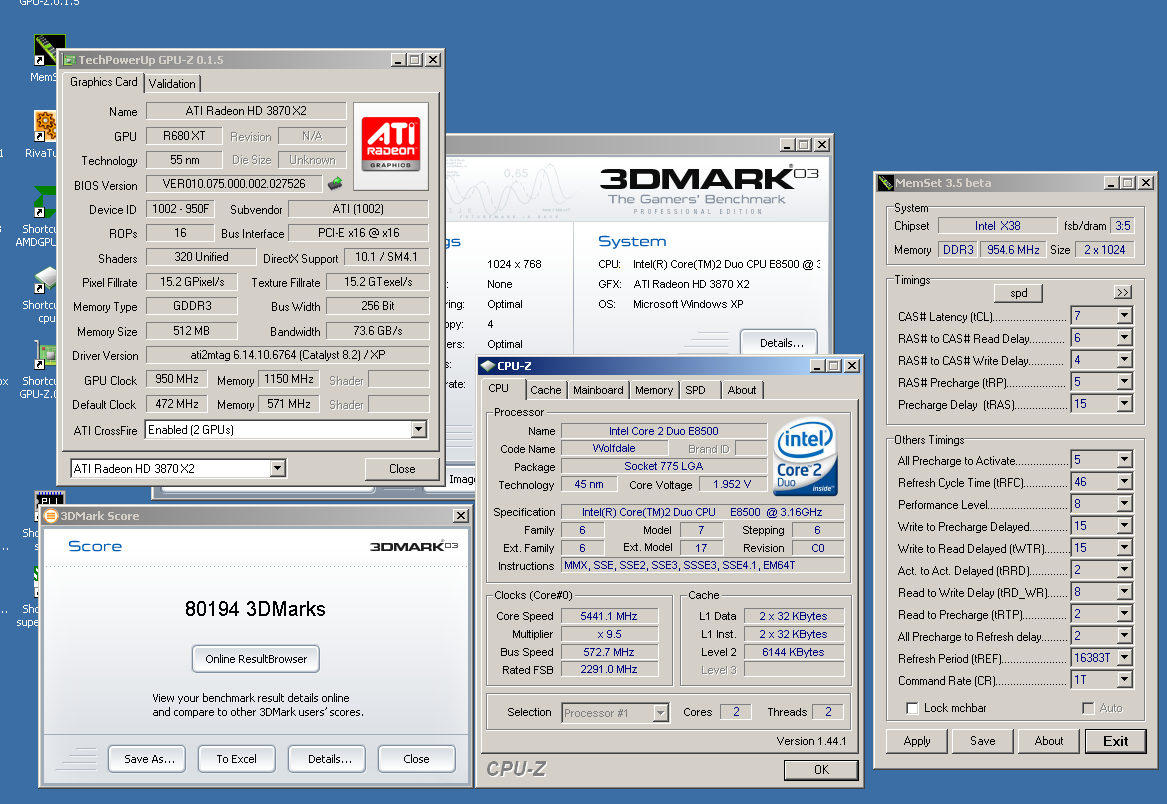The height and width of the screenshot is (804, 1167).
Task: Open the Processor #1 selection dropdown
Action: pyautogui.click(x=660, y=712)
